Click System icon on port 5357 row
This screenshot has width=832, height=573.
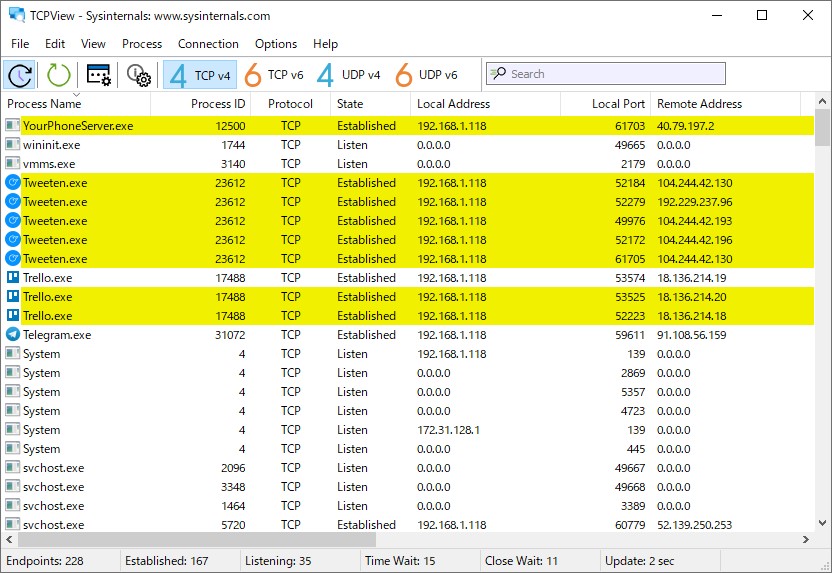pos(12,392)
